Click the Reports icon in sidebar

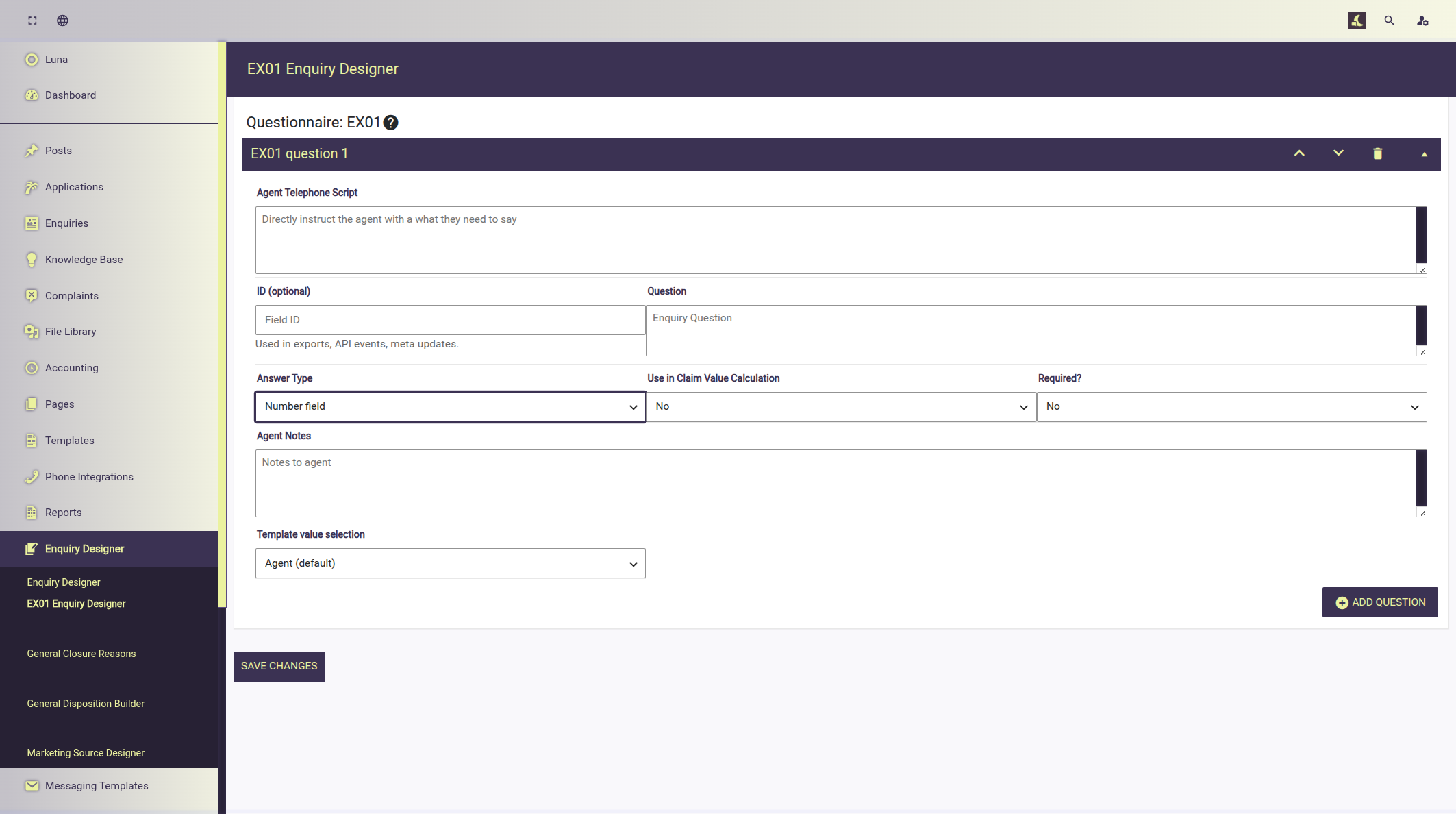pyautogui.click(x=32, y=513)
